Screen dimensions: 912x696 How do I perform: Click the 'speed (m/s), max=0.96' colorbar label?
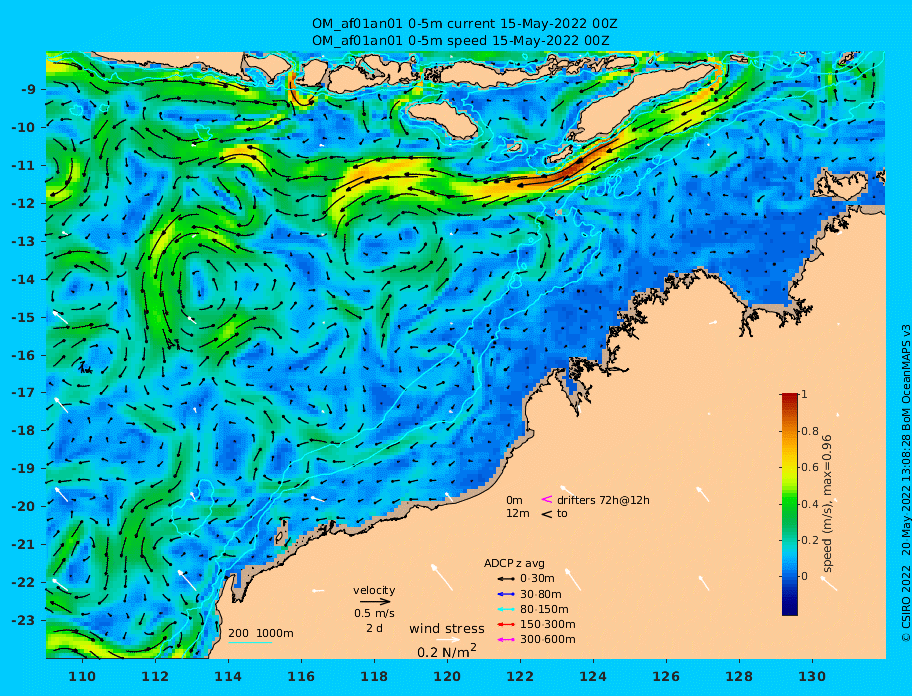coord(827,504)
